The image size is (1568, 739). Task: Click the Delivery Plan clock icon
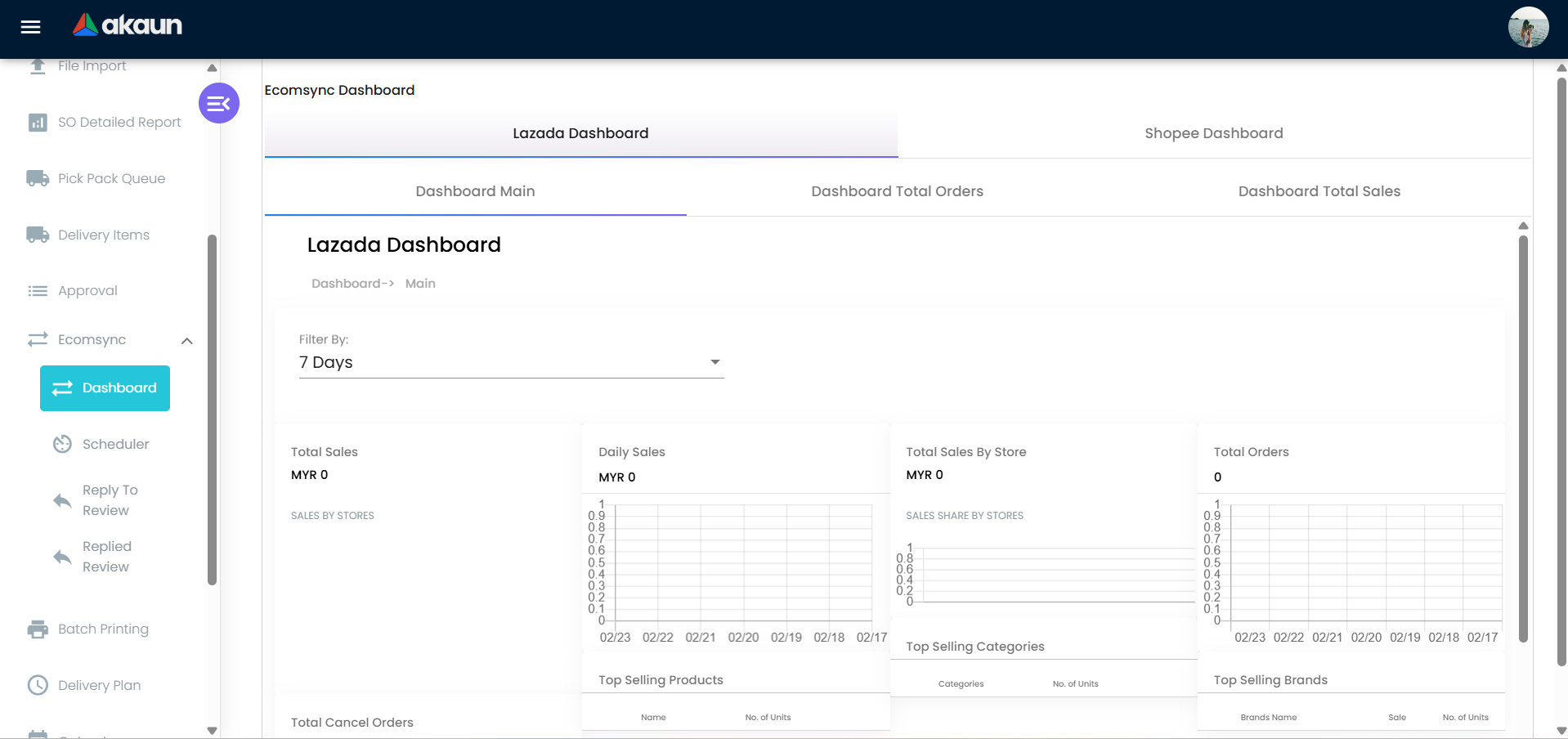click(38, 685)
